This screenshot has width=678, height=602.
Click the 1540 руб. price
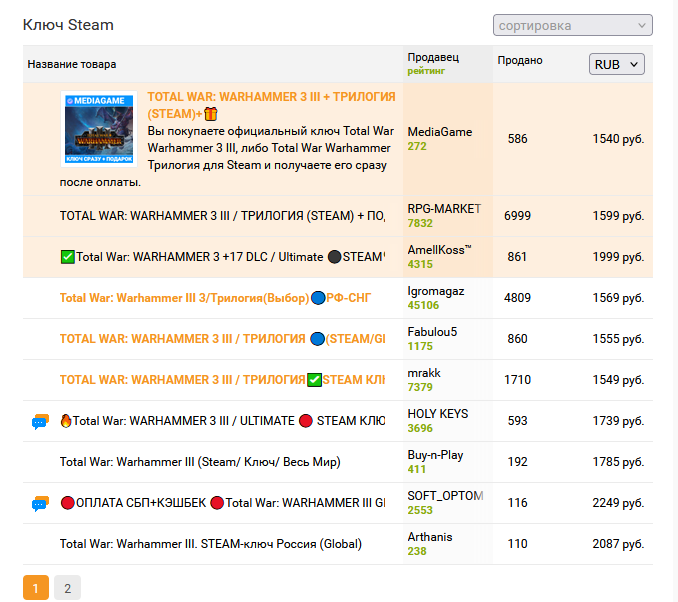(x=618, y=139)
